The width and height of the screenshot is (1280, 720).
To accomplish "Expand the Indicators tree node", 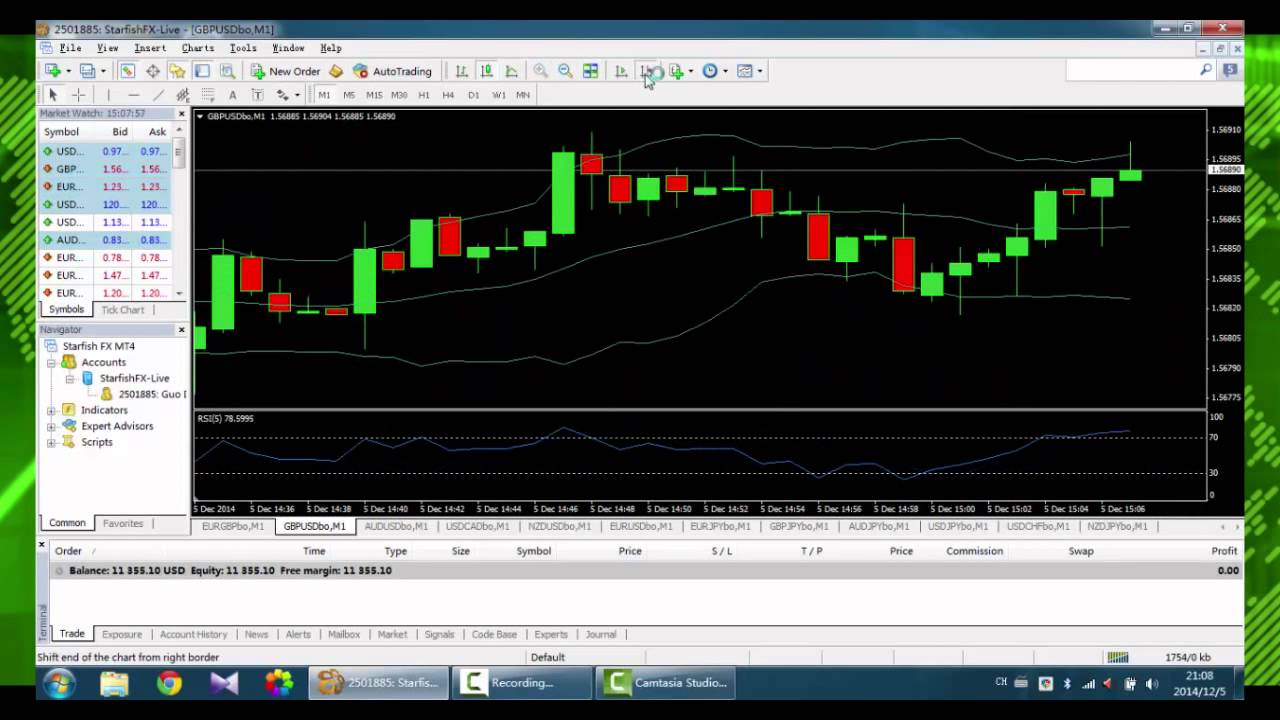I will [x=51, y=410].
